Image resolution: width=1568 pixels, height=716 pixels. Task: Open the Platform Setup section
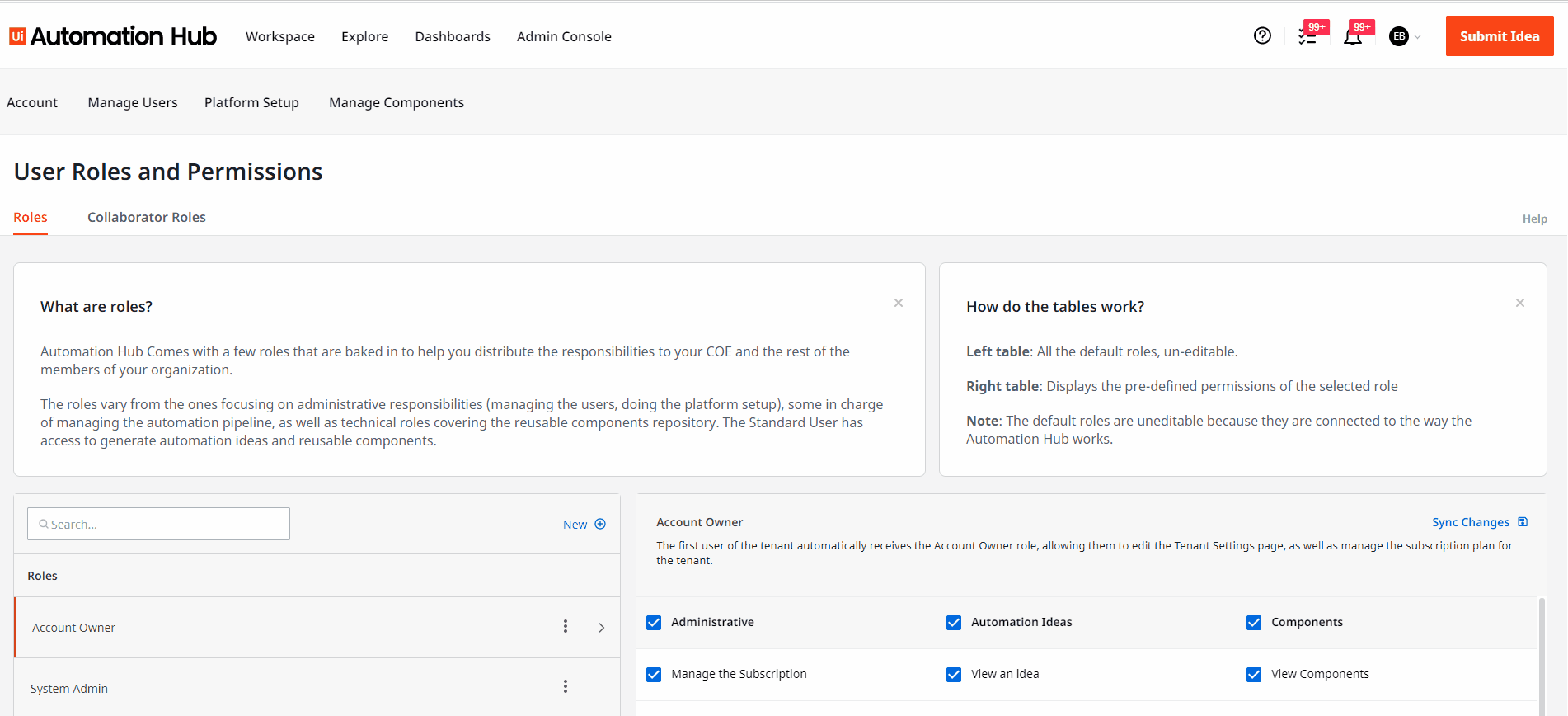[x=251, y=102]
